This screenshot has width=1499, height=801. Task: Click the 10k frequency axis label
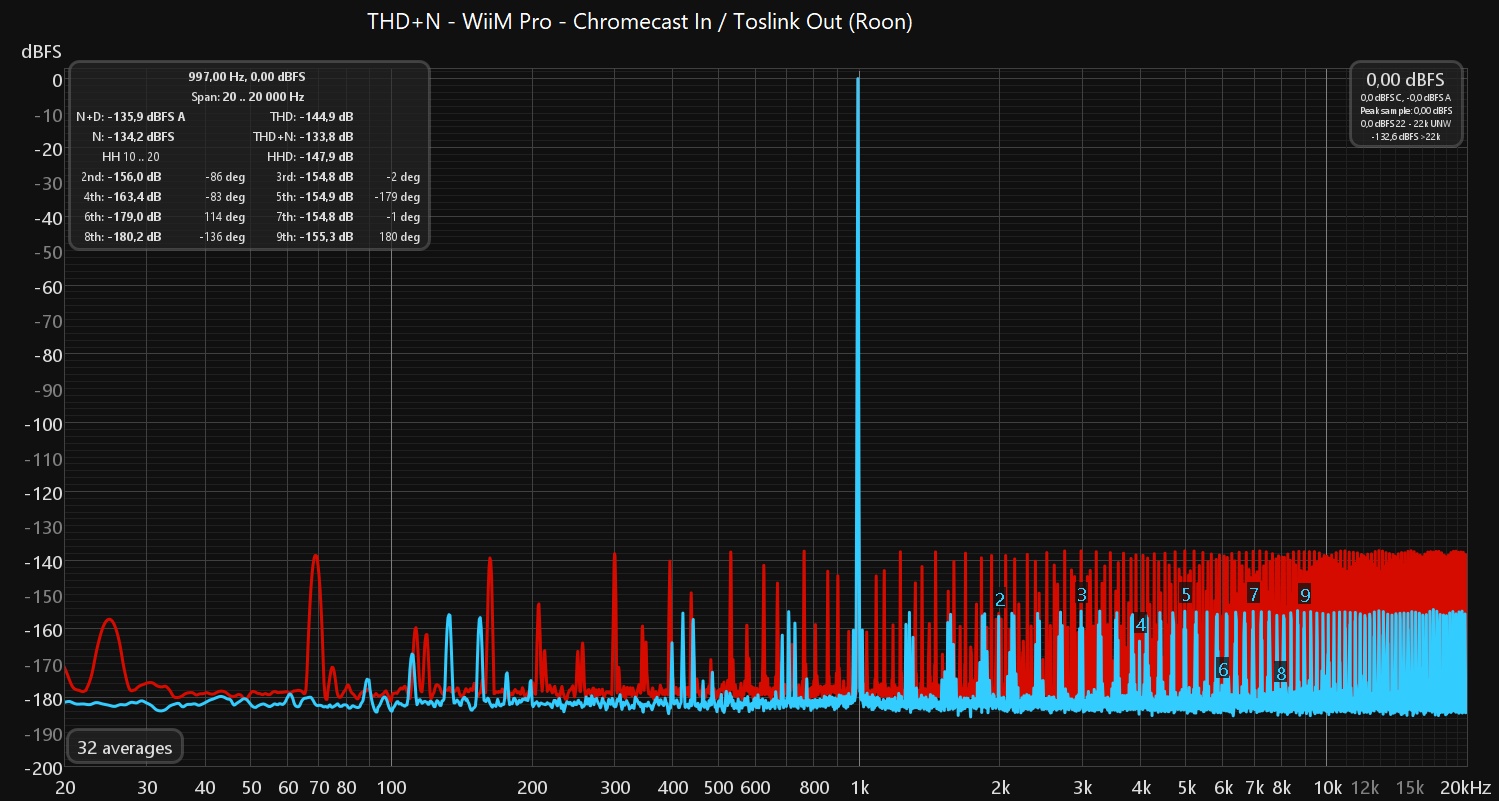(1327, 787)
